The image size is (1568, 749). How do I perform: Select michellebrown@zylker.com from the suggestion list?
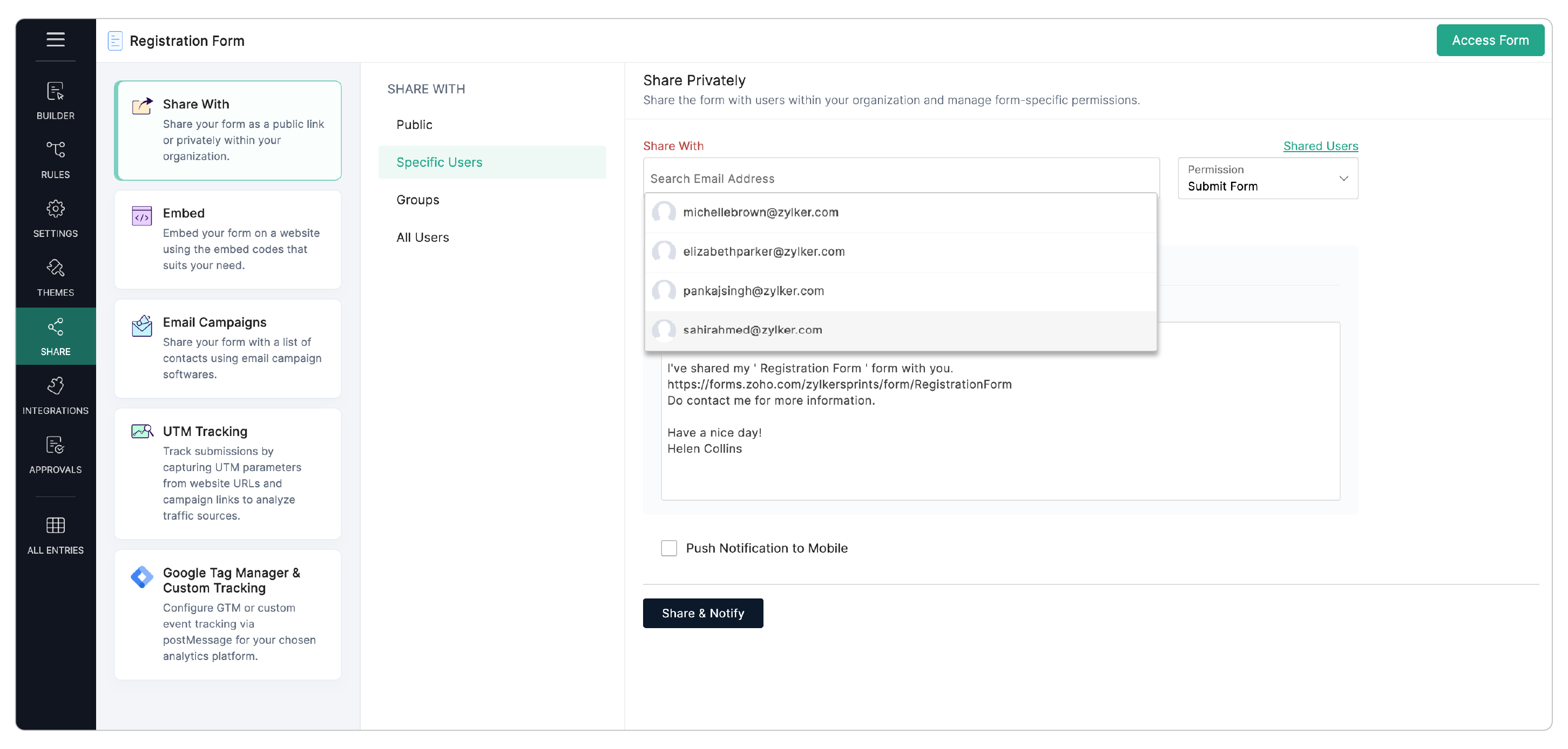tap(760, 213)
